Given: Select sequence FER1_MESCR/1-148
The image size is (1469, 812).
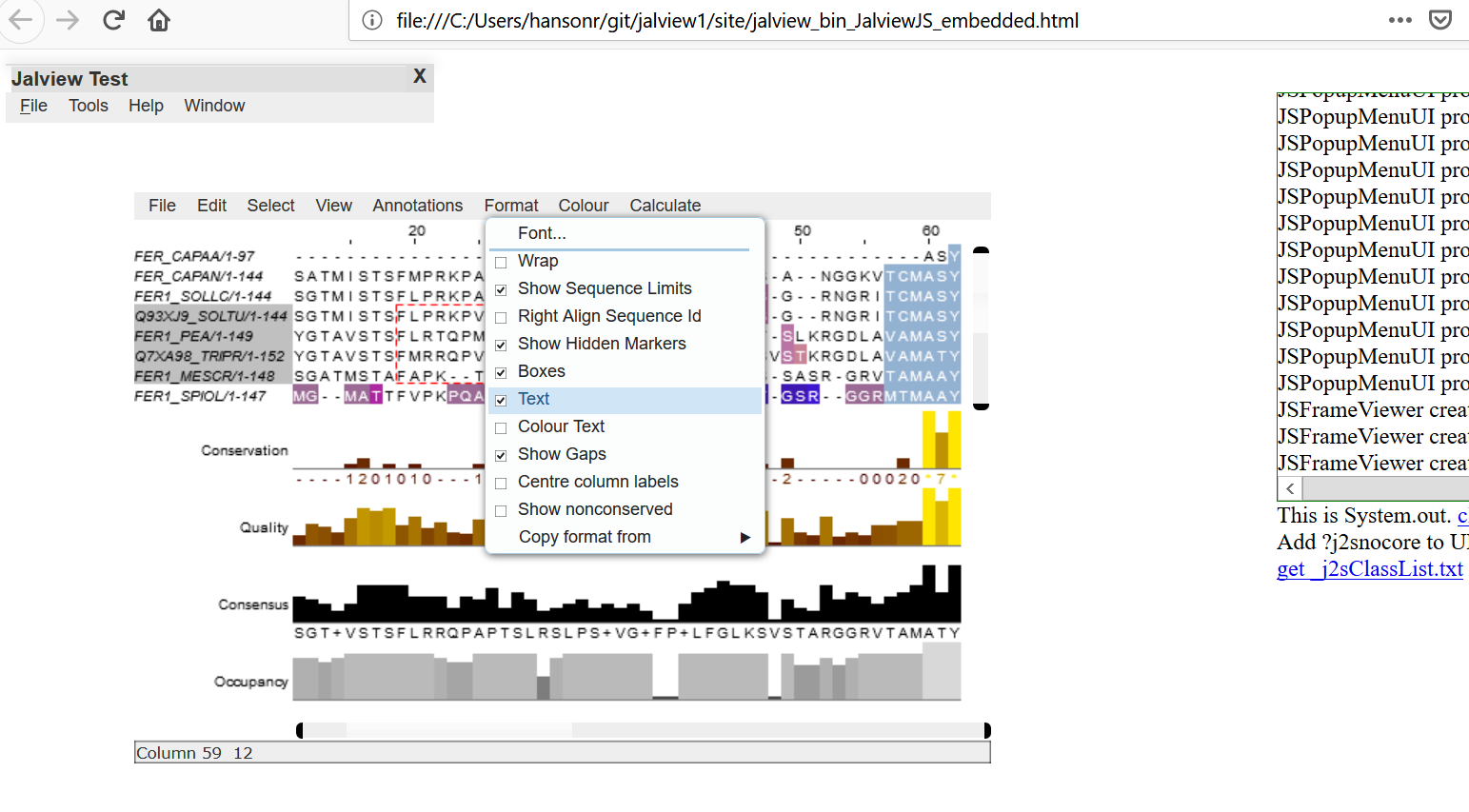Looking at the screenshot, I should [205, 376].
